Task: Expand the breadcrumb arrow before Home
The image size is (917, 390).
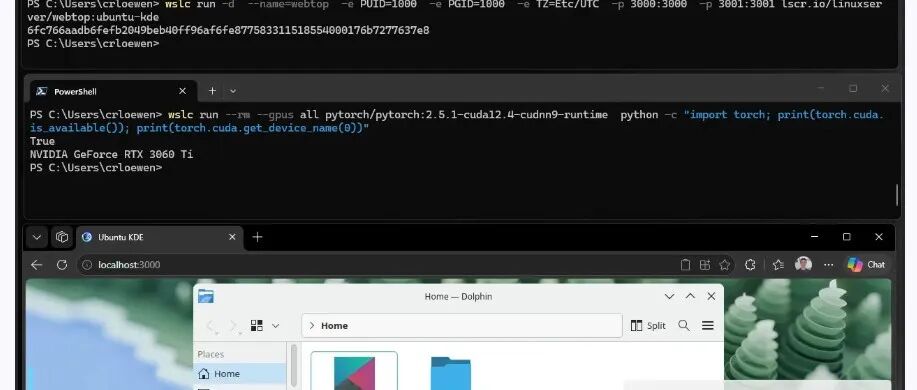Action: [312, 326]
